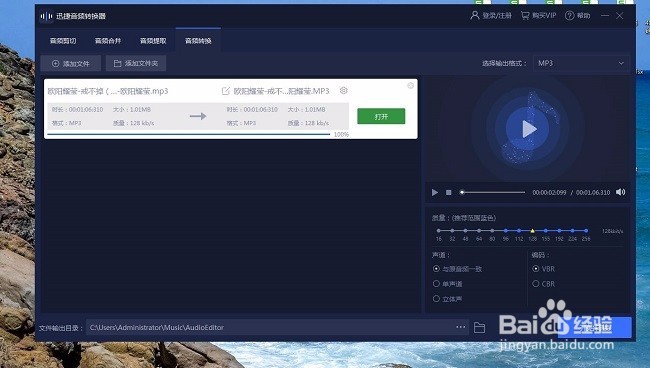Switch to the 音频合并 tab

point(108,41)
